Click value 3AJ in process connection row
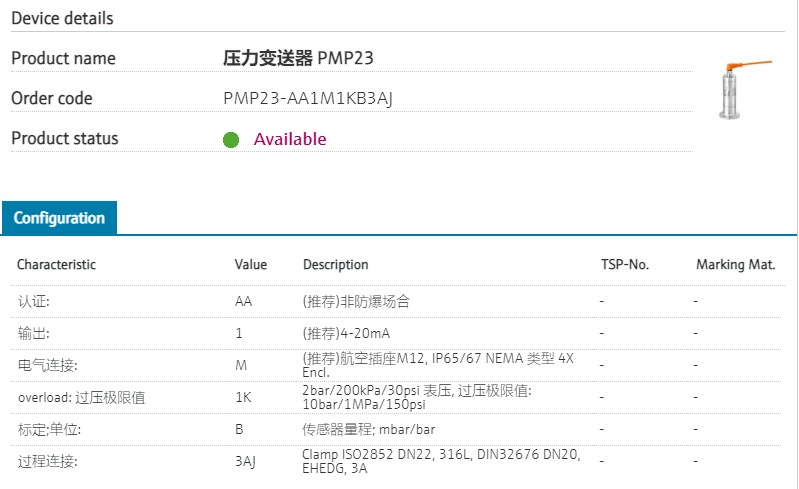This screenshot has height=489, width=799. coord(246,461)
